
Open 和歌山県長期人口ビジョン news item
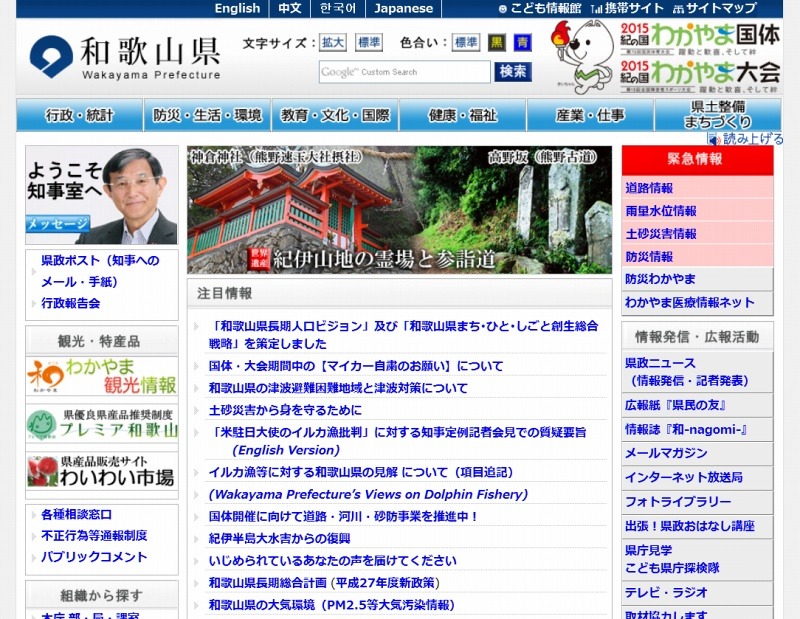pyautogui.click(x=403, y=335)
